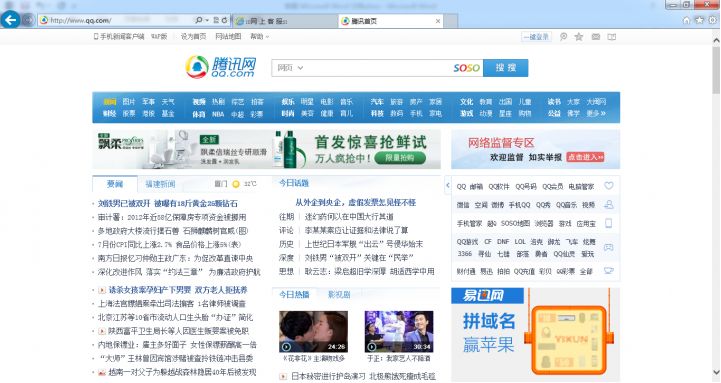Click the star icon beside 一键登录

click(x=579, y=37)
